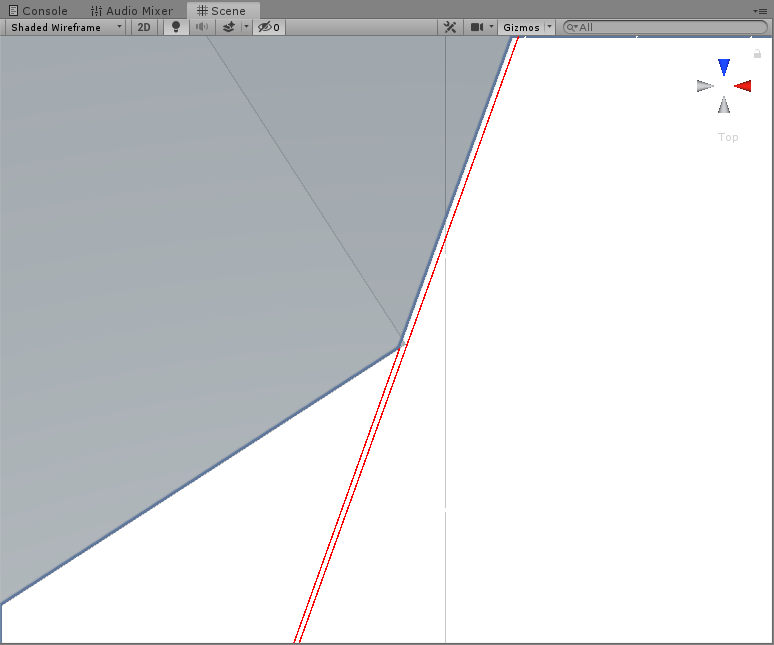
Task: Click the blue Z axis cone
Action: point(724,67)
